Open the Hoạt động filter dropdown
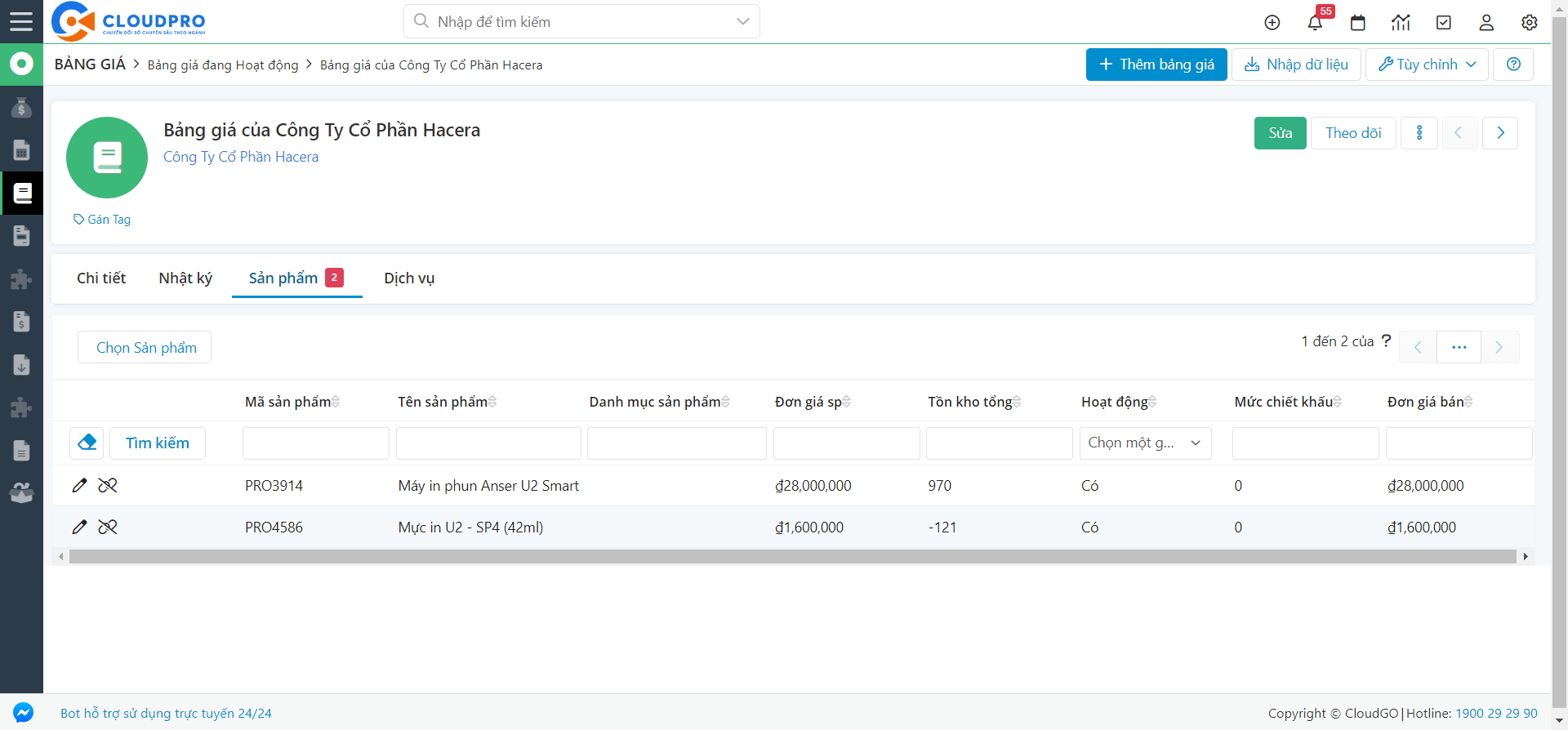Screen dimensions: 1568x730 (1145, 443)
